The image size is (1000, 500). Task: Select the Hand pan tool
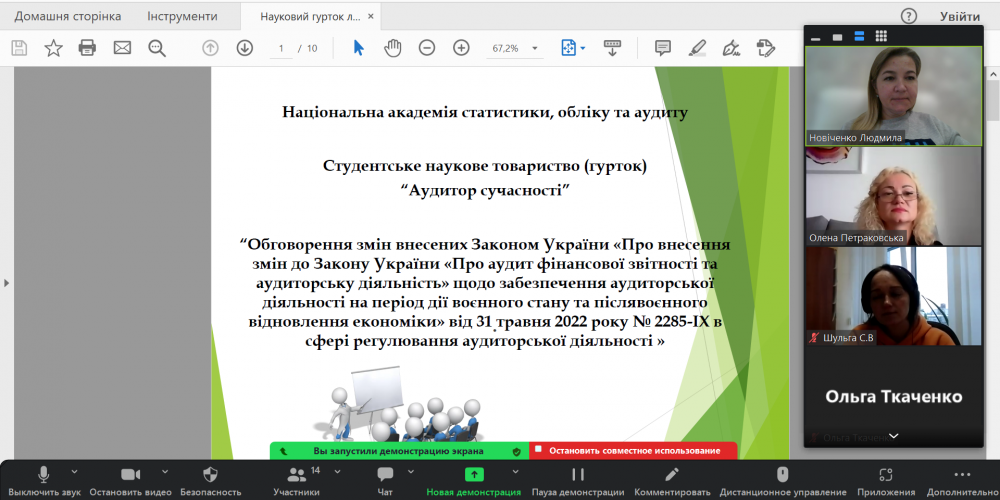[393, 47]
